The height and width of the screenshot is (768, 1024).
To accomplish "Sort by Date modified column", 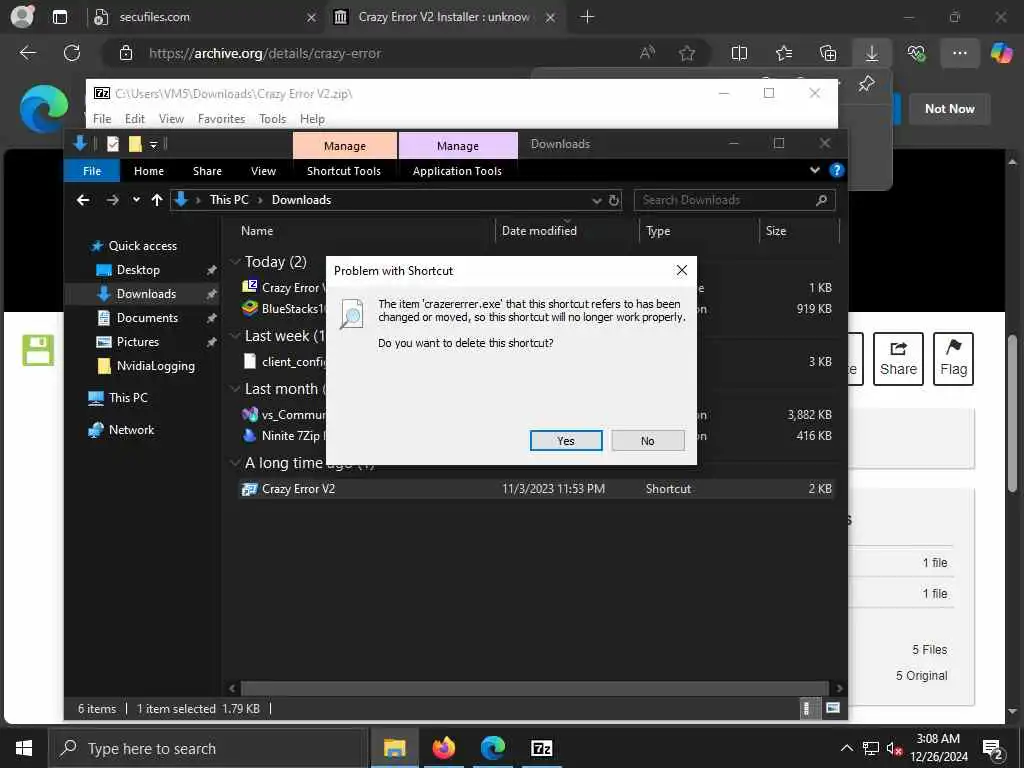I will (539, 231).
